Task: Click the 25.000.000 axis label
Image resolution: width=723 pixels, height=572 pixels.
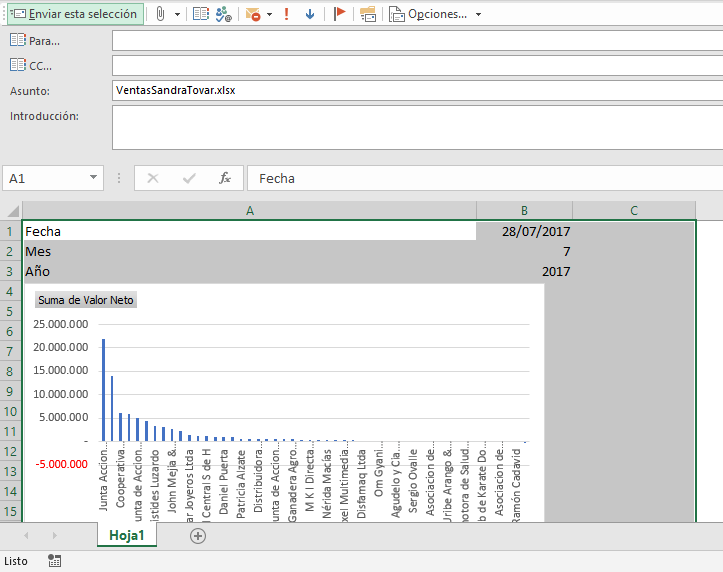Action: [60, 324]
